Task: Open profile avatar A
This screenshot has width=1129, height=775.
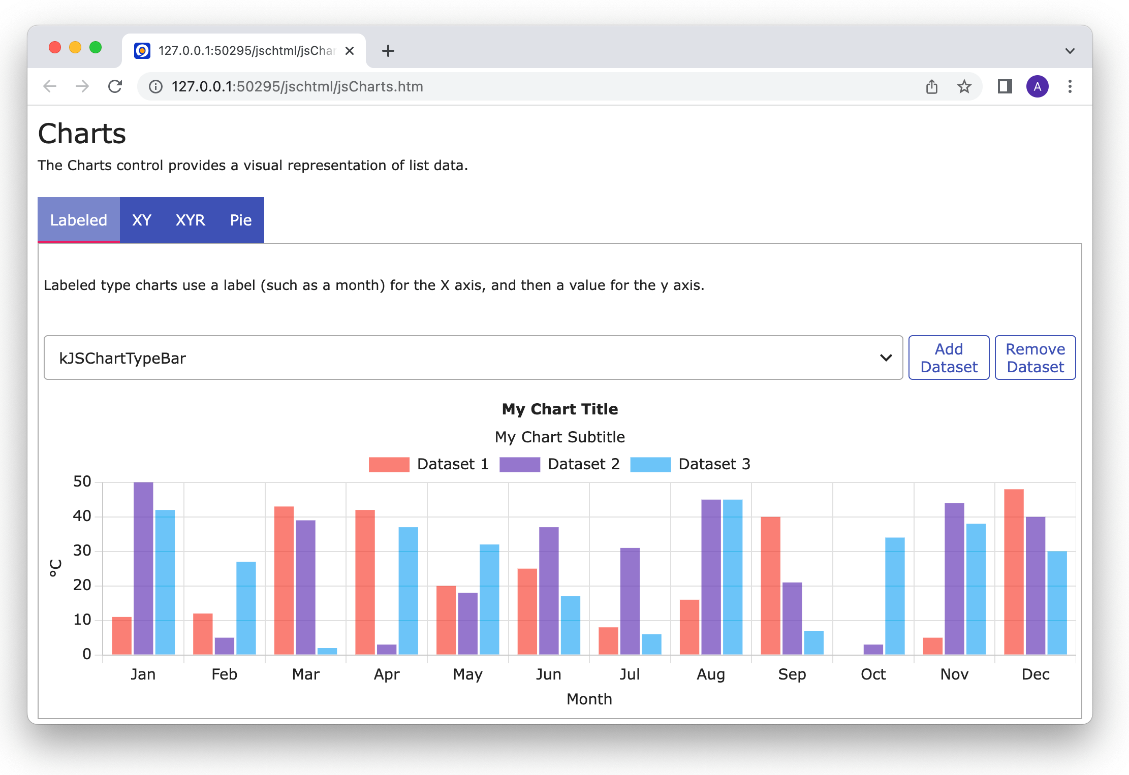Action: (x=1038, y=86)
